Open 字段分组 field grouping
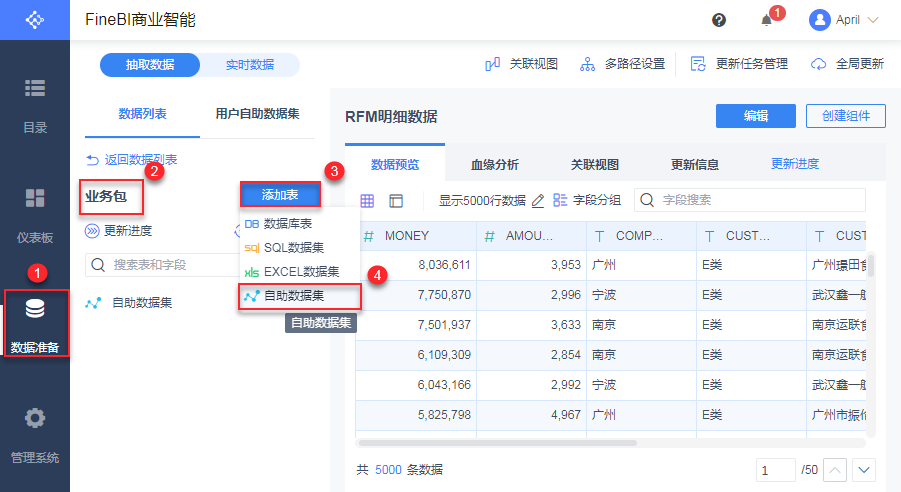Image resolution: width=901 pixels, height=492 pixels. click(587, 200)
